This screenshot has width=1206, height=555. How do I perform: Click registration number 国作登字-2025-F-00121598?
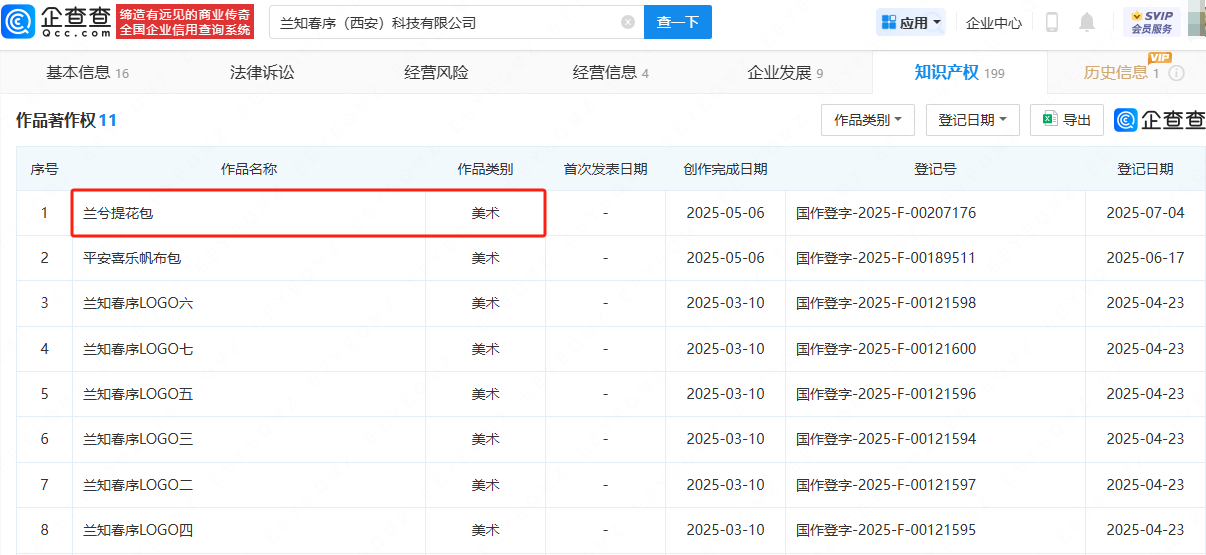886,303
